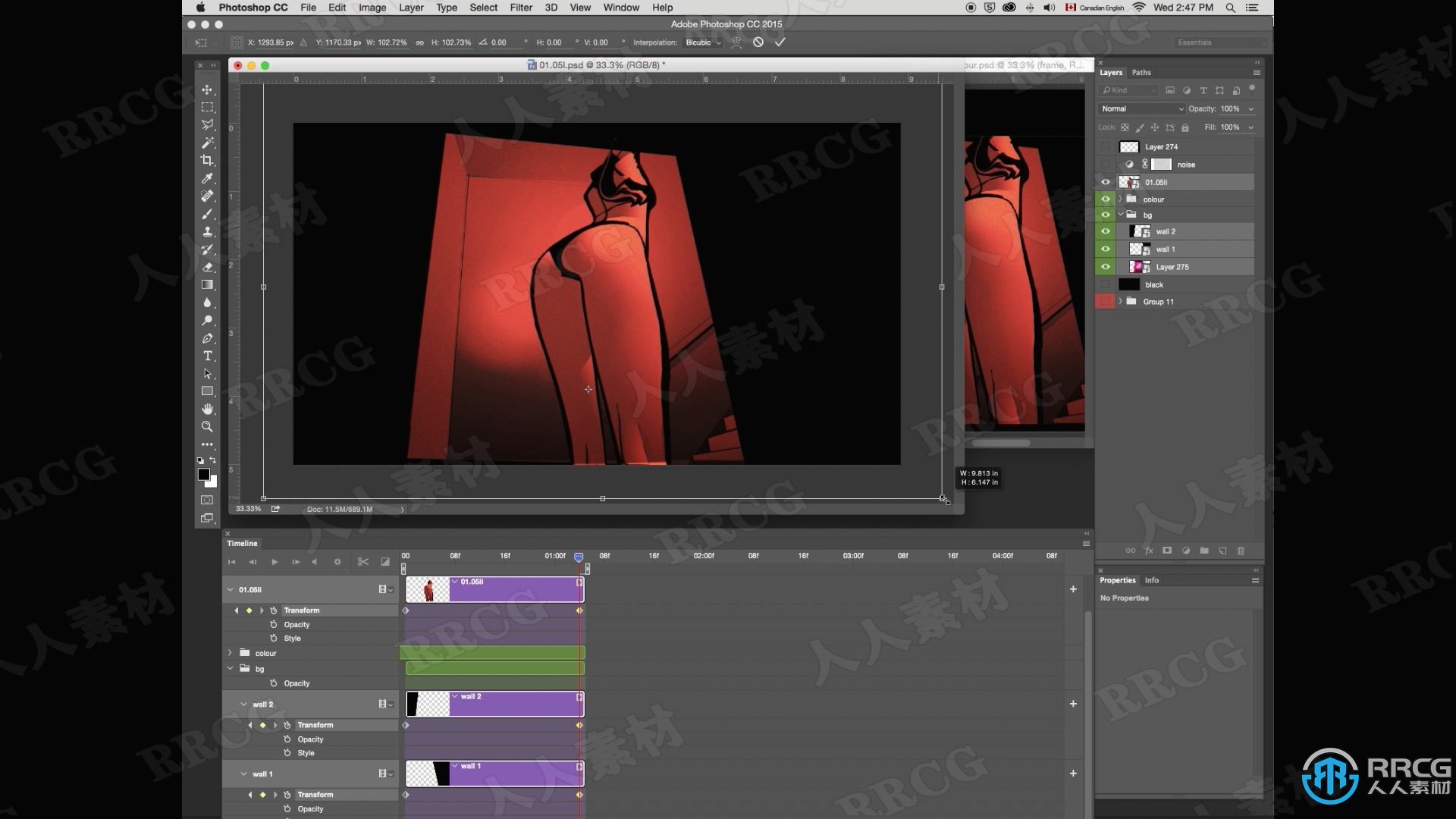Toggle link between width and height

click(419, 42)
